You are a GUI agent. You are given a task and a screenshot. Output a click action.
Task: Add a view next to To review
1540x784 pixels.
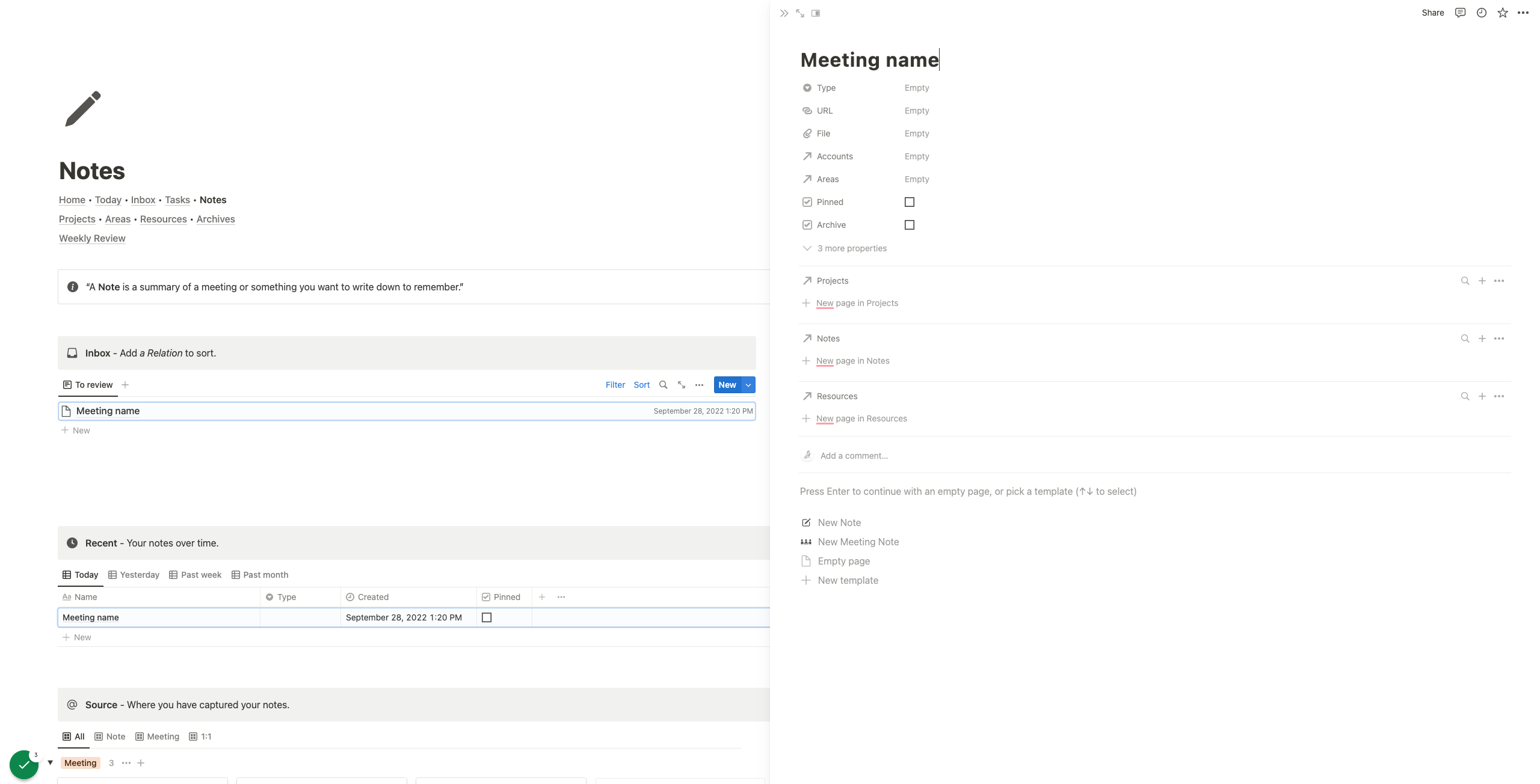pyautogui.click(x=125, y=385)
